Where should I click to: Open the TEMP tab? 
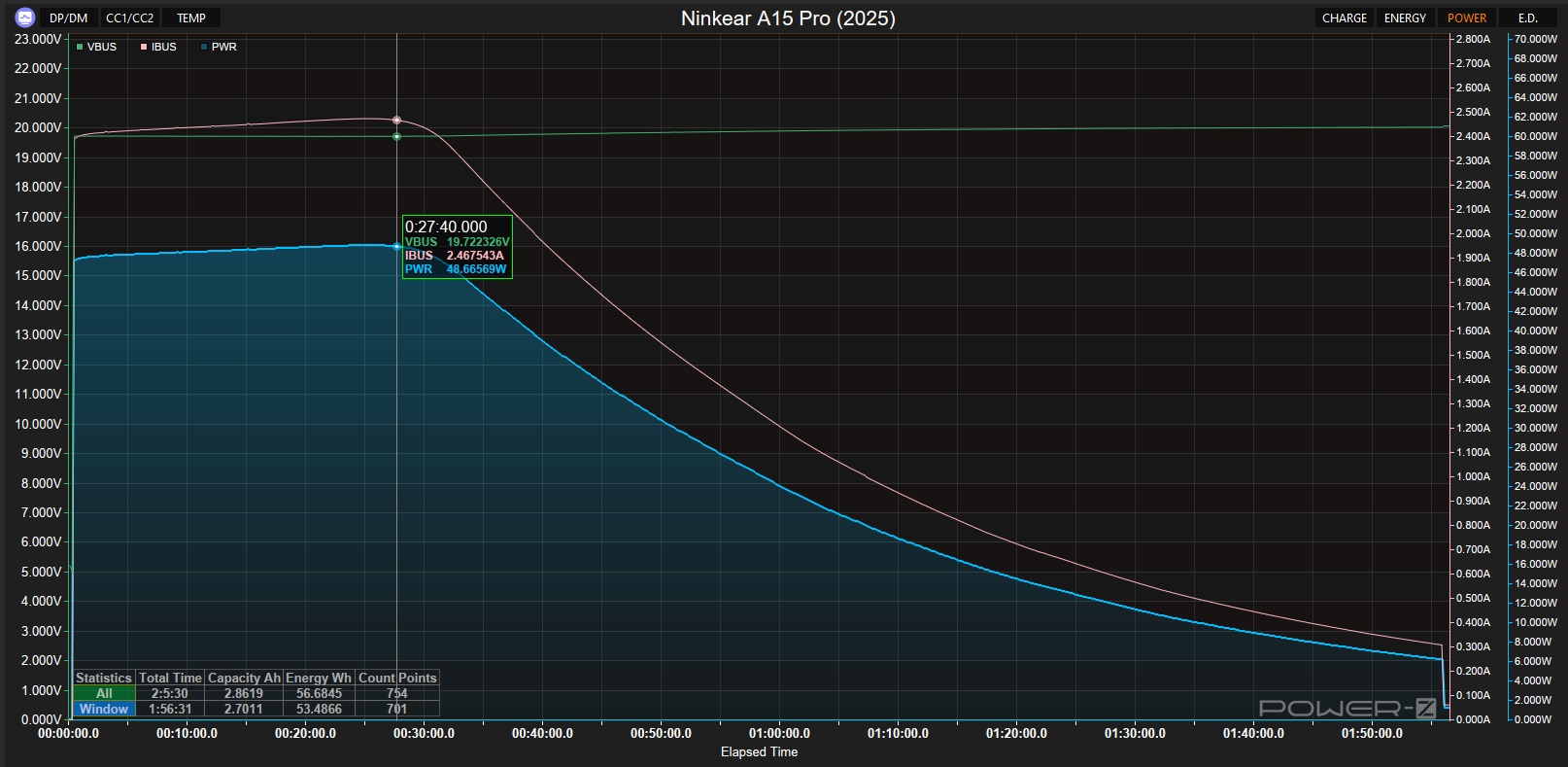191,17
